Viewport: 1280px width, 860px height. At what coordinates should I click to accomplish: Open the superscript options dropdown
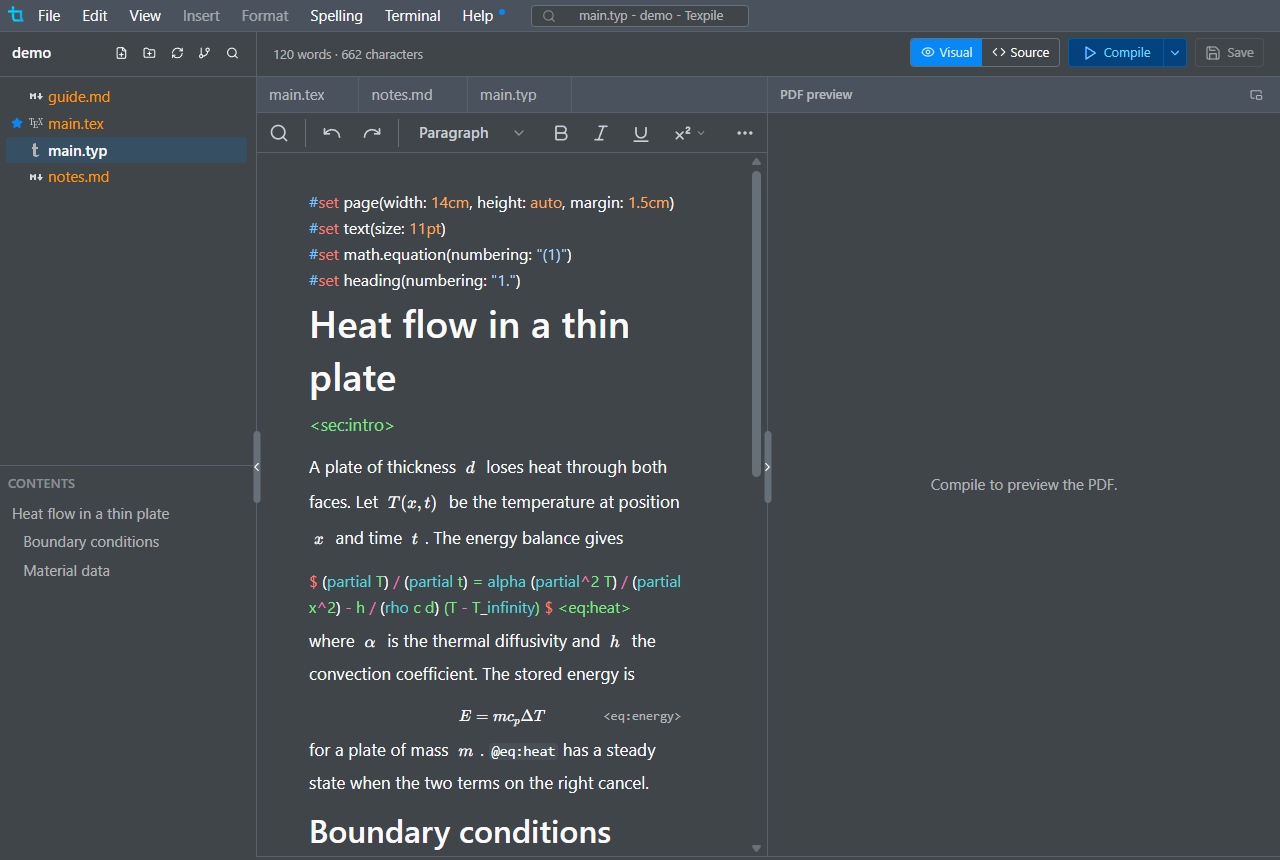click(689, 133)
